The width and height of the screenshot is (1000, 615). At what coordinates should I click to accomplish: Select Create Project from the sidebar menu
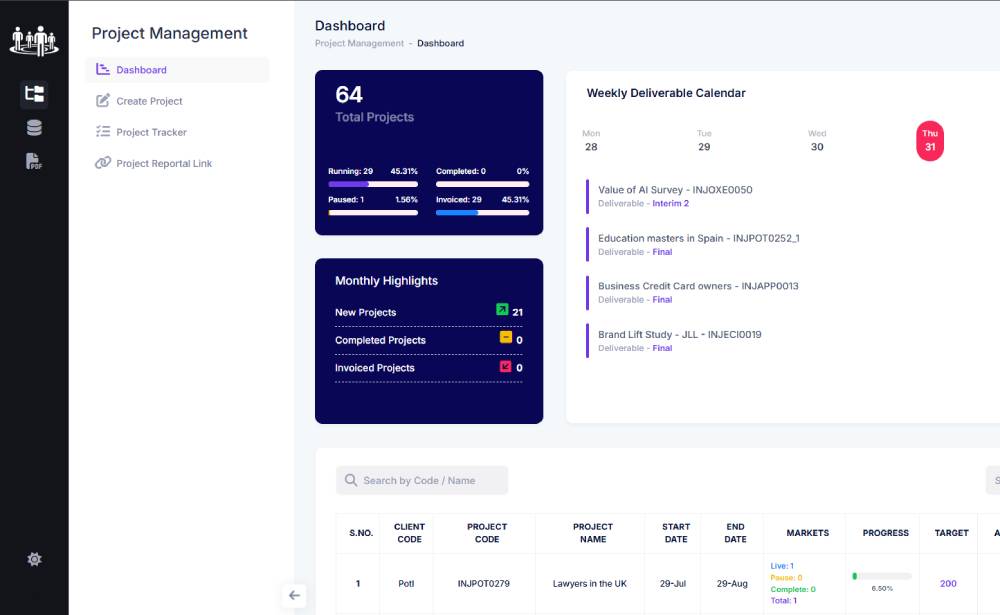coord(148,100)
